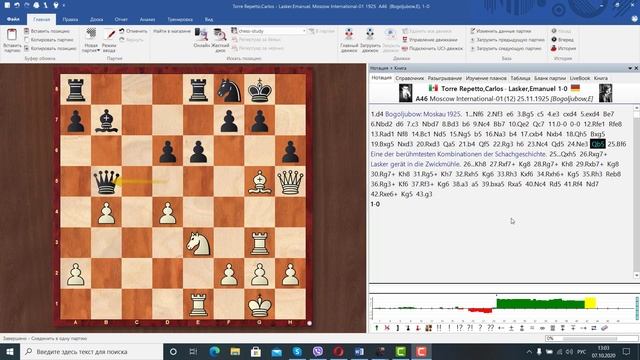Open the Бланк партии tab
Screen dimensions: 640x360
click(550, 78)
